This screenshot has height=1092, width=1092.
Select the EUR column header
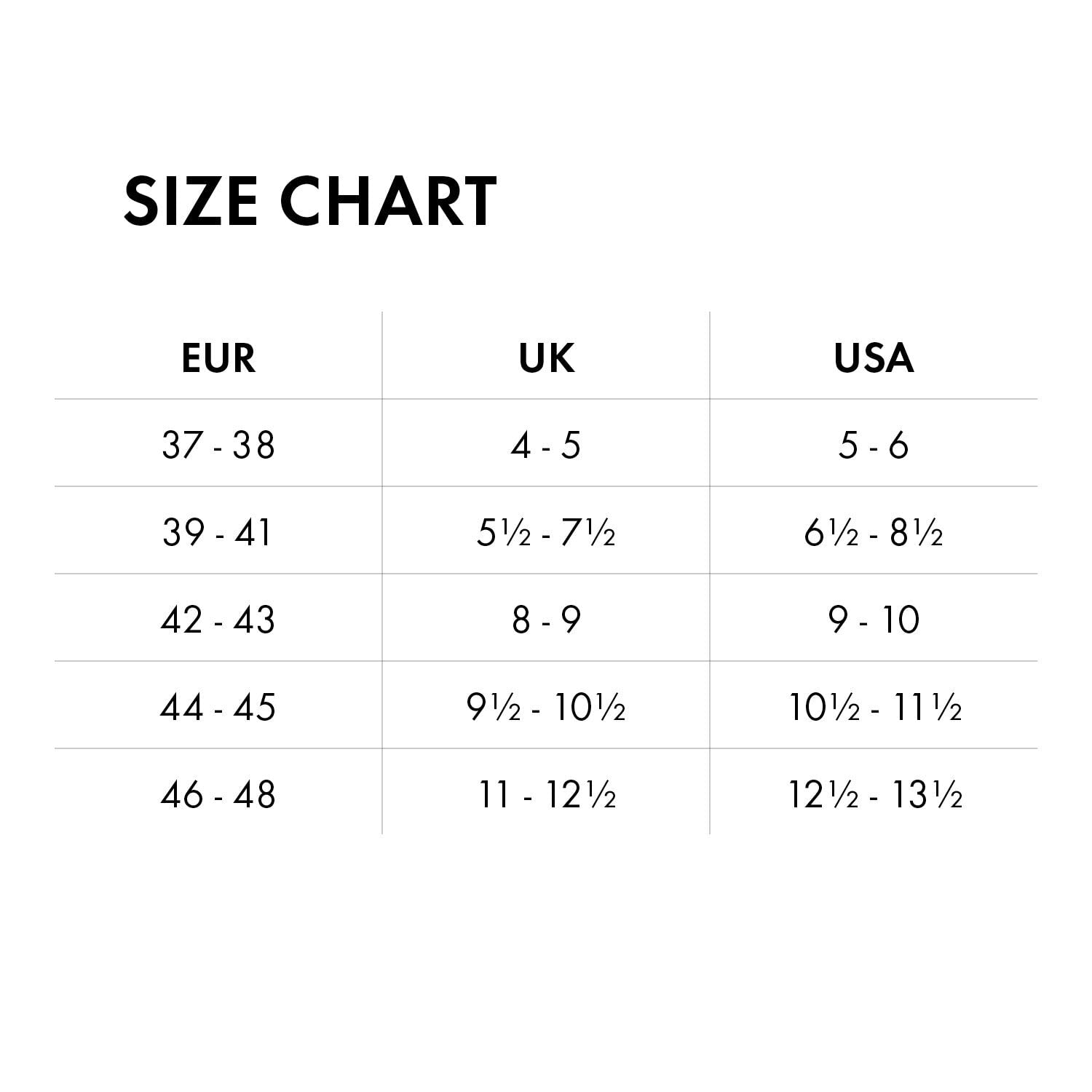[x=218, y=358]
